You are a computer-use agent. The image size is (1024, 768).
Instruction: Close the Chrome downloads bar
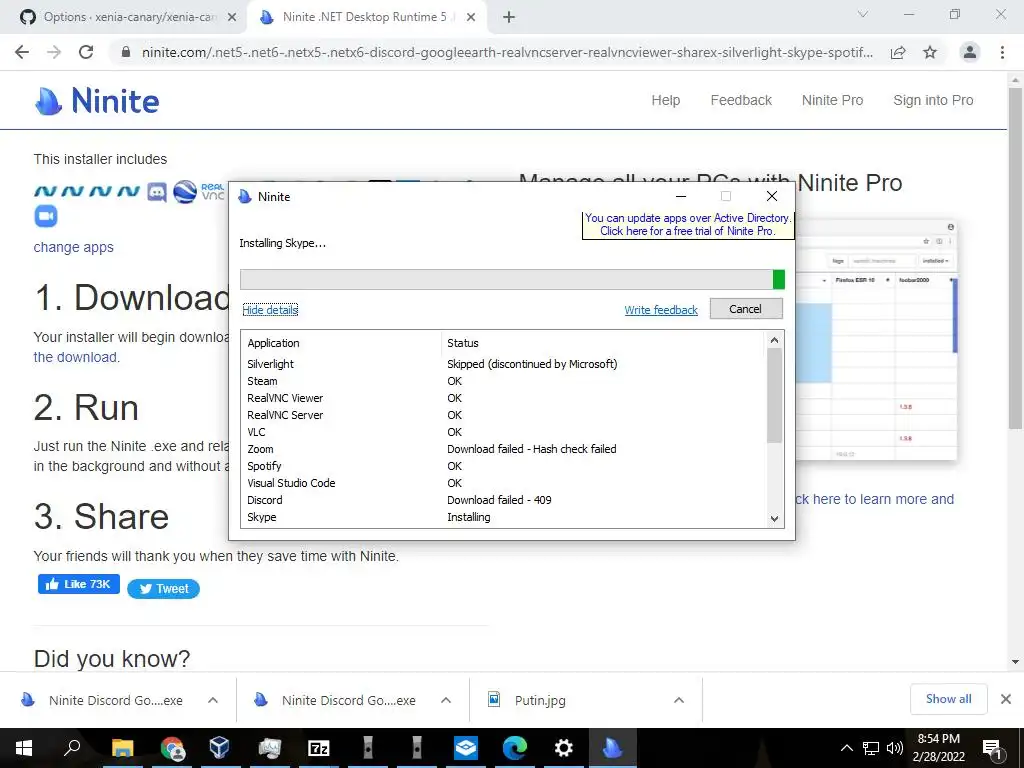[1006, 699]
